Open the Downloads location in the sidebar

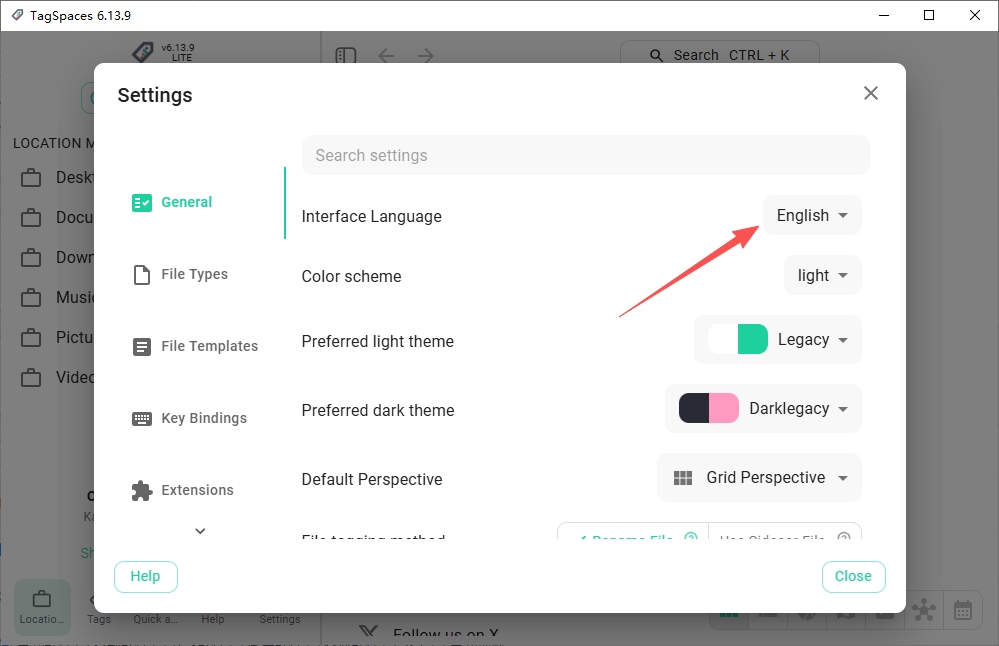click(x=54, y=257)
